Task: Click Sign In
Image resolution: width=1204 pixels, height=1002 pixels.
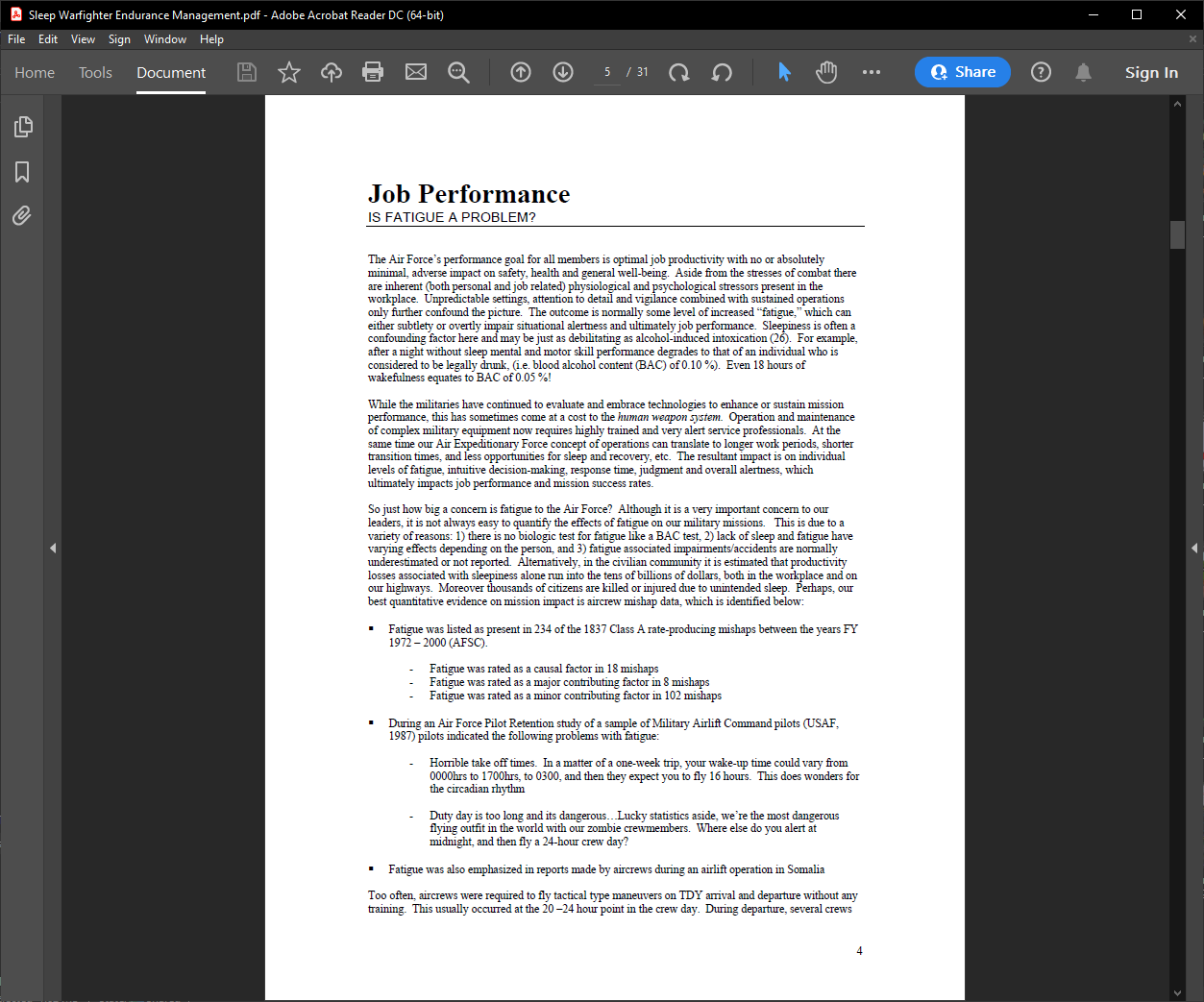Action: (1151, 72)
